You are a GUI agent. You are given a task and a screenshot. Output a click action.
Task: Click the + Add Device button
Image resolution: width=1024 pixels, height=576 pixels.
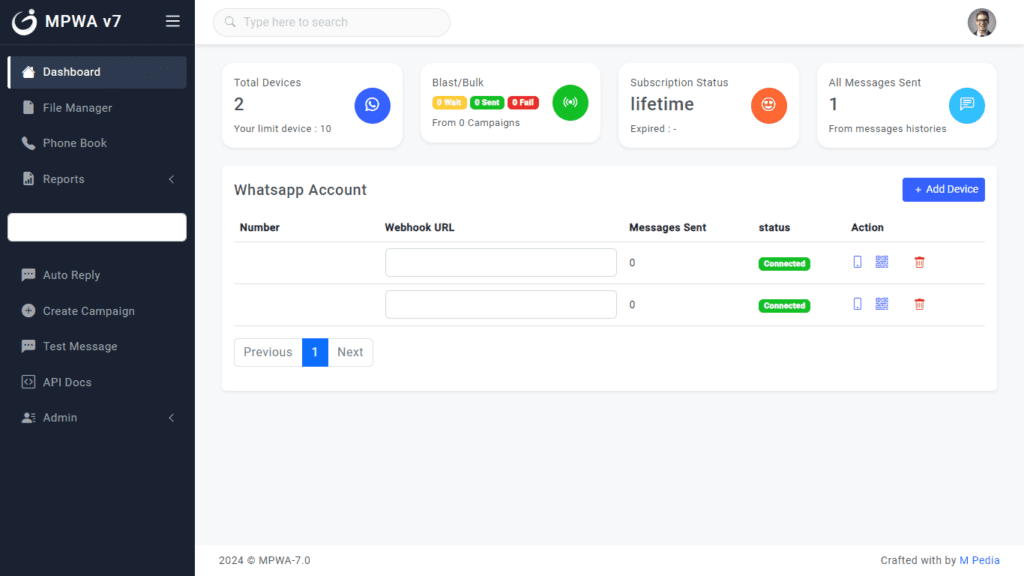[x=943, y=189]
